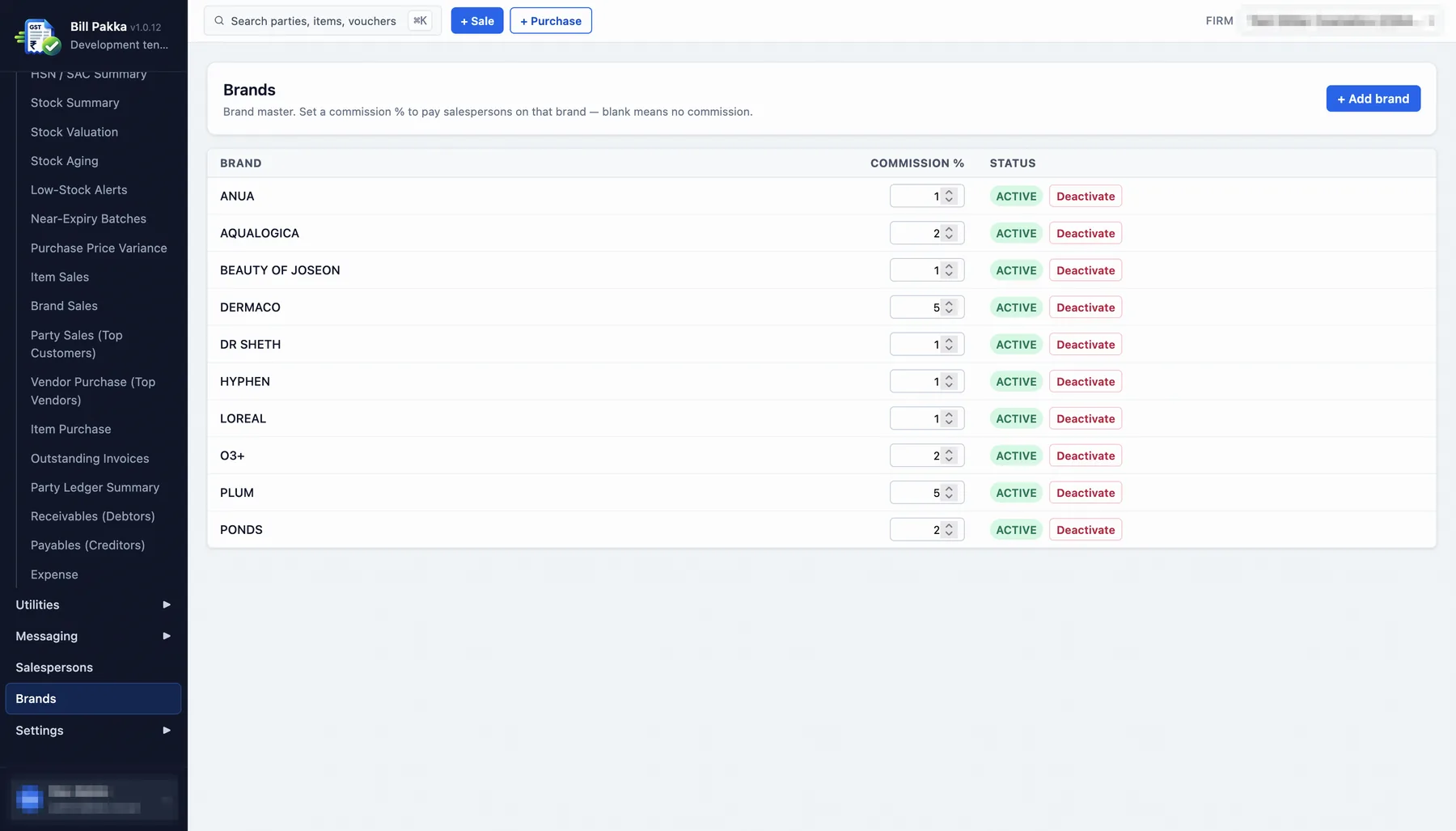Click the Add brand button

pyautogui.click(x=1373, y=99)
